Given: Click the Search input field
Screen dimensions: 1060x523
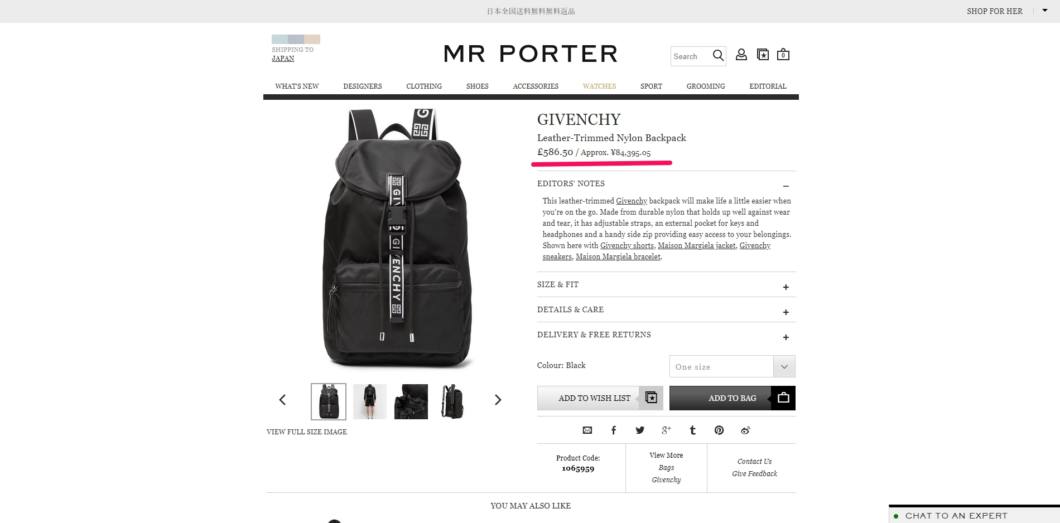Looking at the screenshot, I should click(691, 56).
